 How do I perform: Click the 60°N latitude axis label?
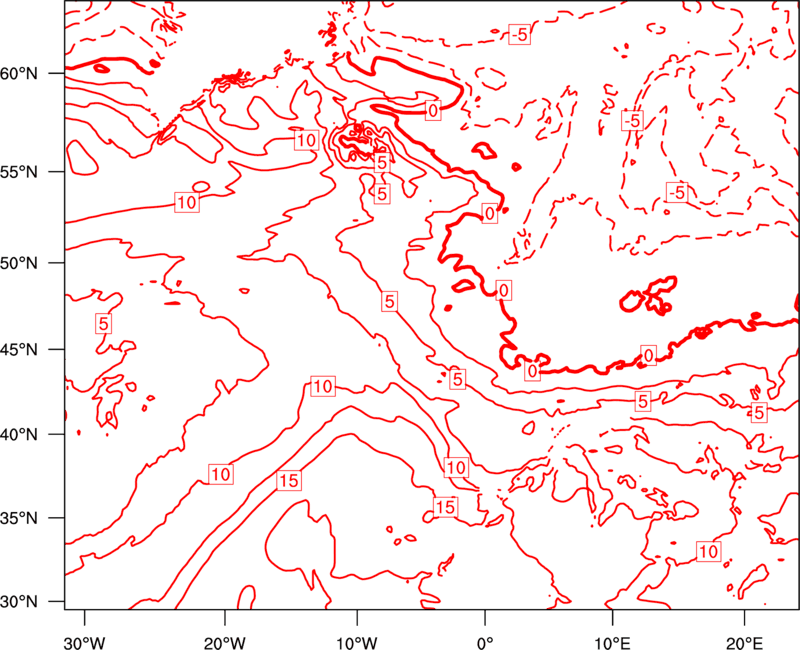tap(19, 74)
